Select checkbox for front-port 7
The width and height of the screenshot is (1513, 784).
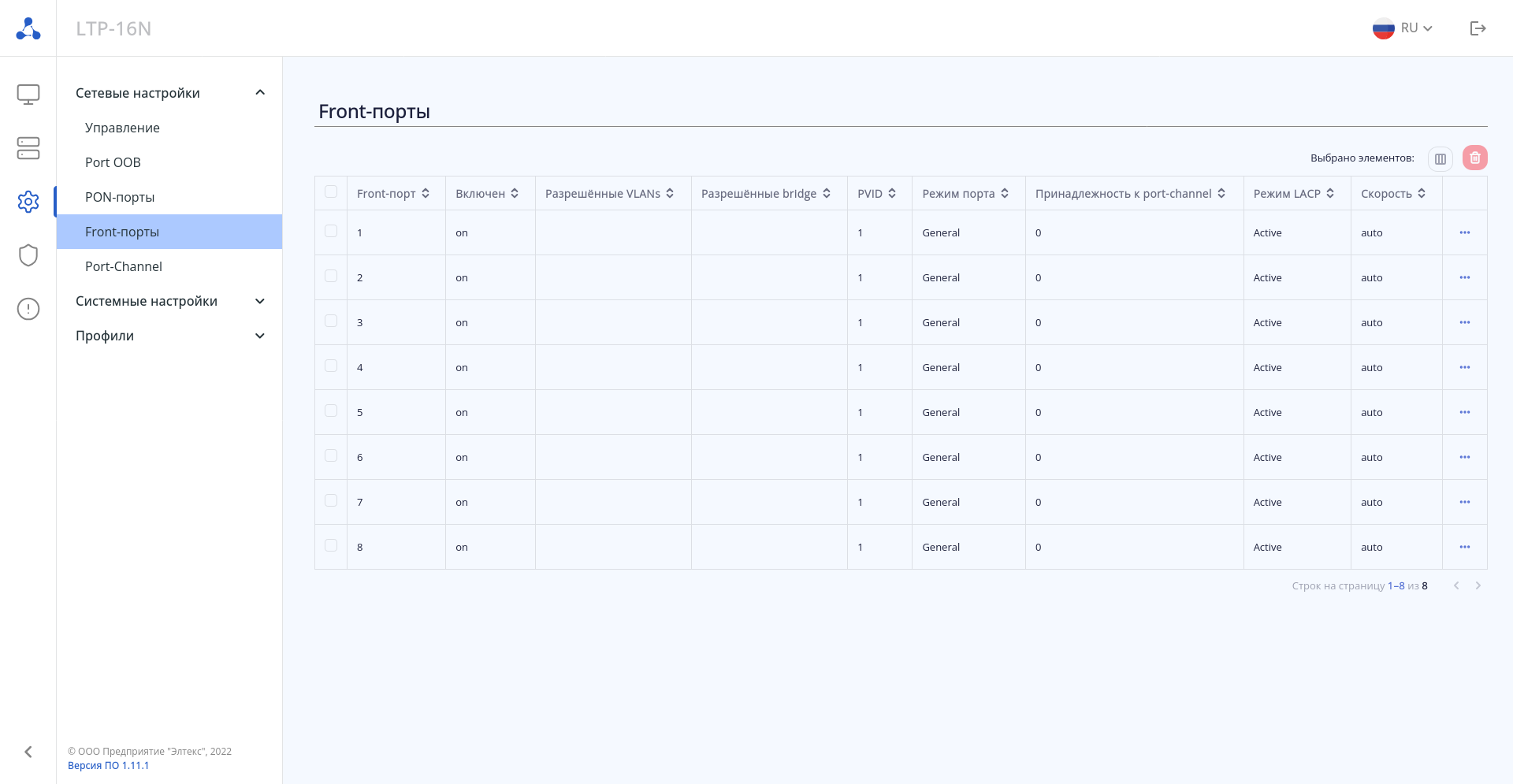(x=331, y=501)
